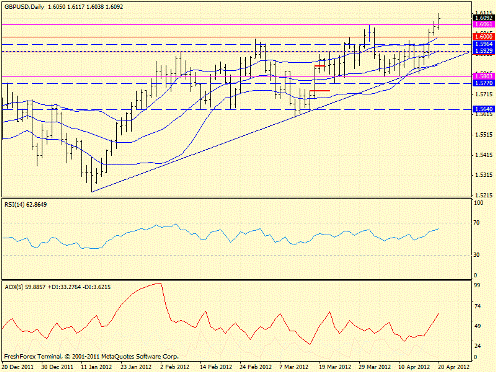Click the 30 Dec 2011 date label
This screenshot has width=496, height=372.
(x=57, y=367)
